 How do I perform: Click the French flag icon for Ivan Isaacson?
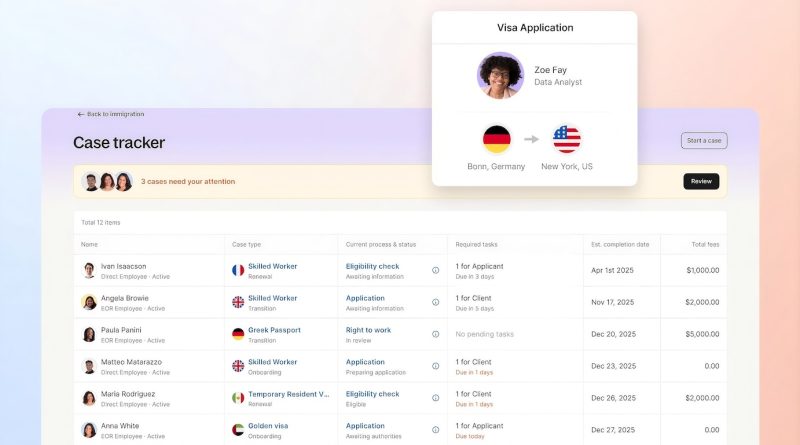pos(238,270)
